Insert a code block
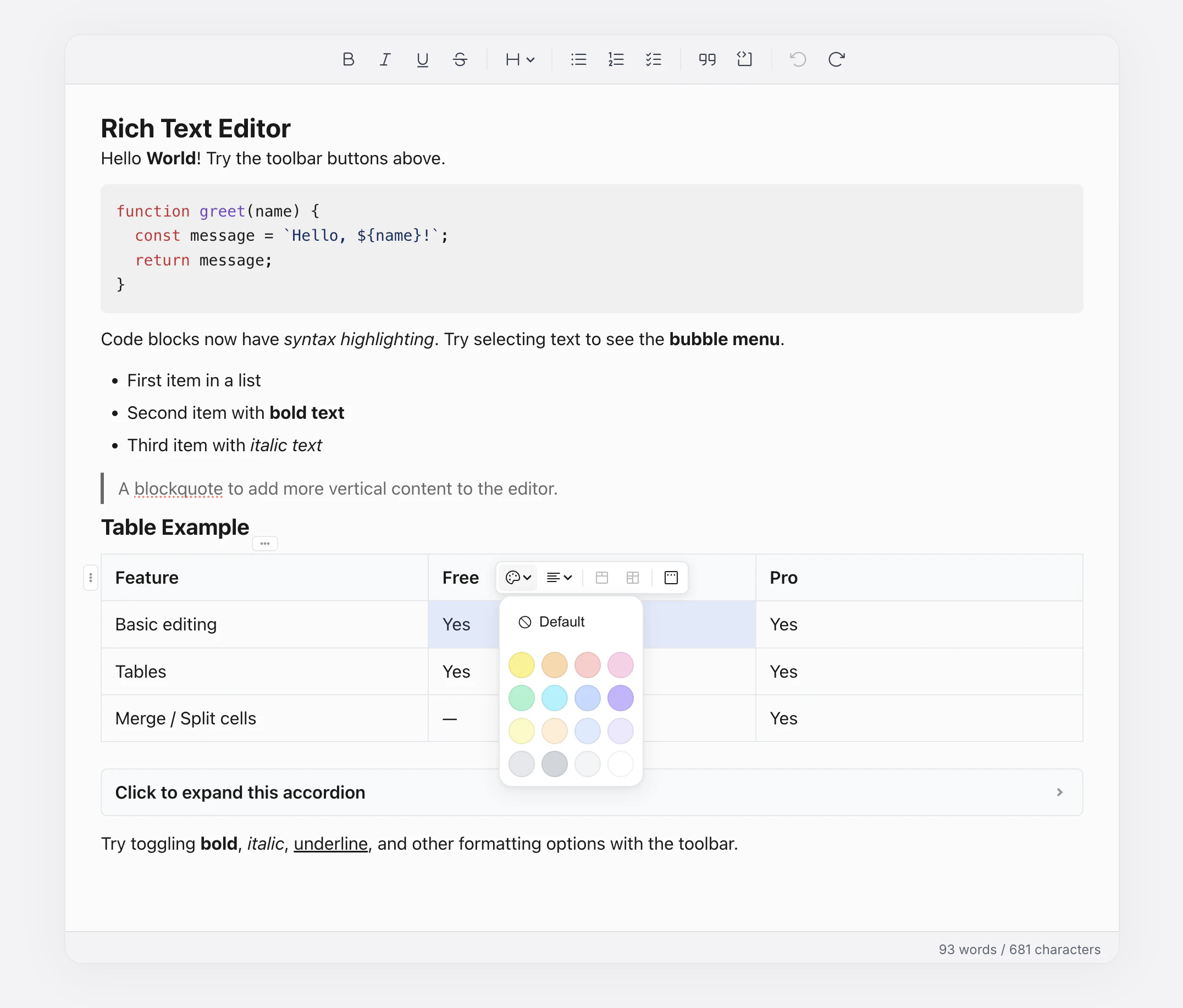The width and height of the screenshot is (1183, 1008). (x=744, y=59)
